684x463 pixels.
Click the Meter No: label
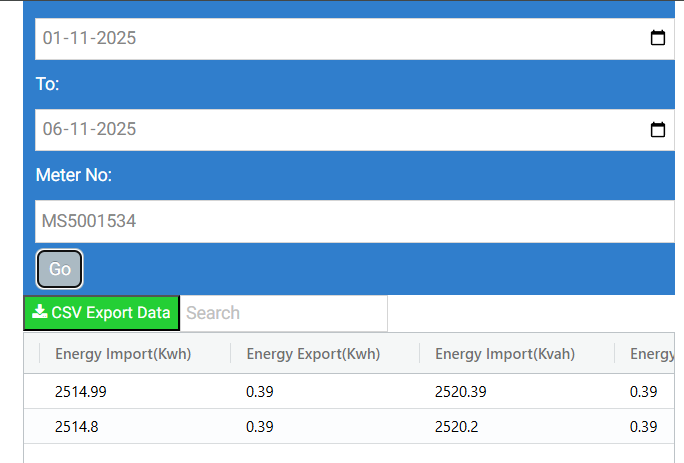click(x=74, y=175)
